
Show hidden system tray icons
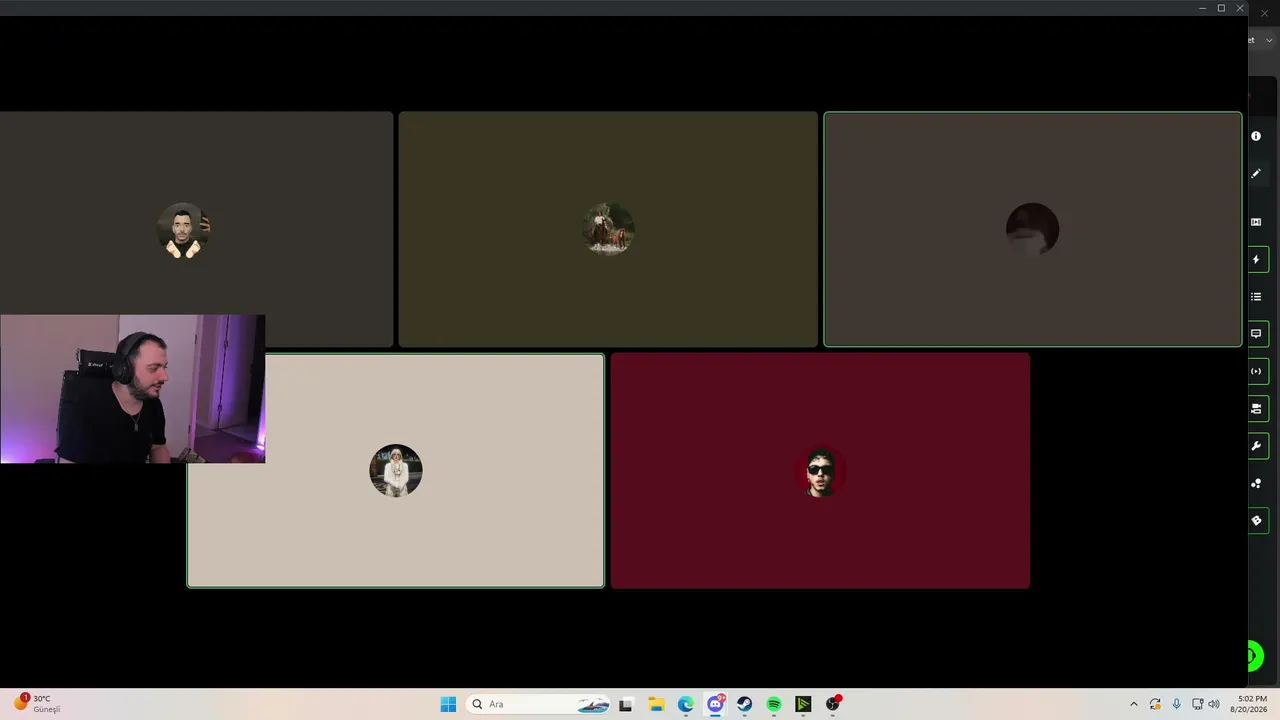click(x=1133, y=704)
